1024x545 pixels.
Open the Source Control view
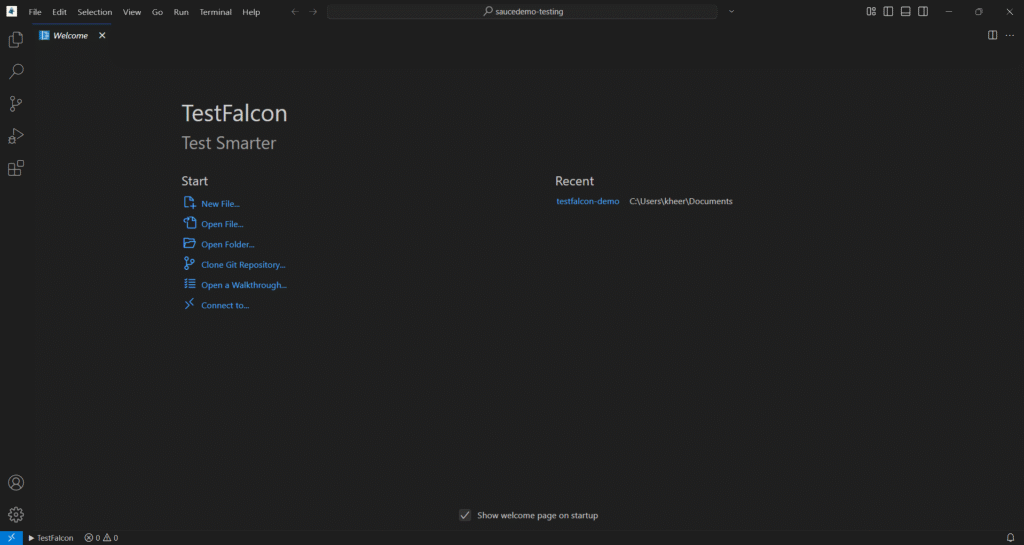tap(16, 104)
